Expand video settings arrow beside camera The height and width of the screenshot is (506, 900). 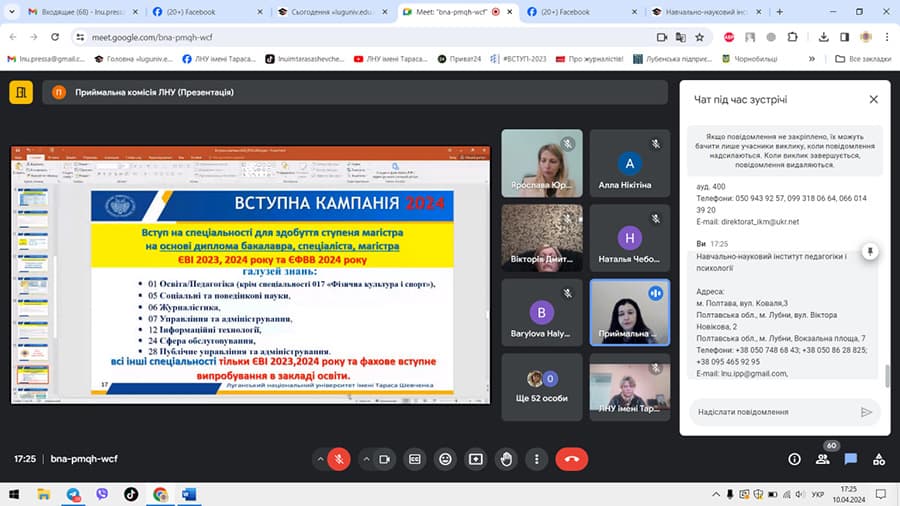(366, 459)
